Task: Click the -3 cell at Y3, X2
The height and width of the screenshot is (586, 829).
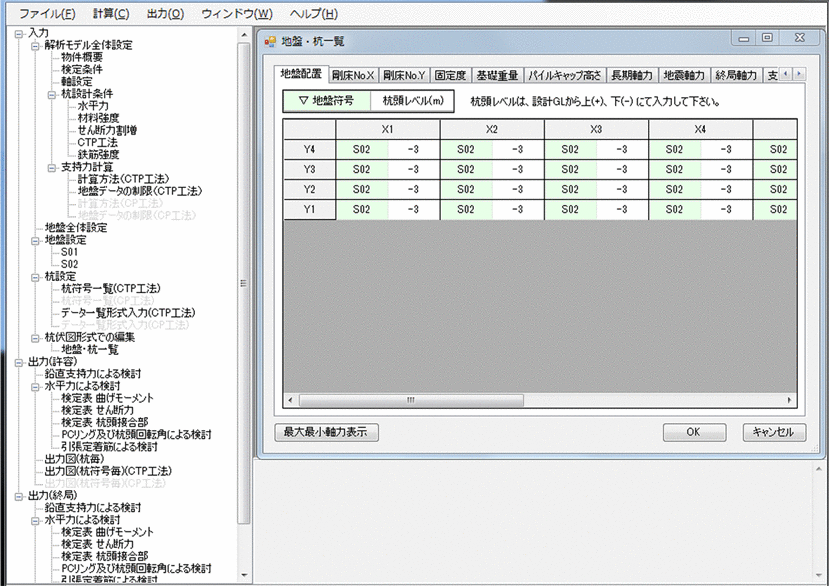Action: [x=517, y=170]
